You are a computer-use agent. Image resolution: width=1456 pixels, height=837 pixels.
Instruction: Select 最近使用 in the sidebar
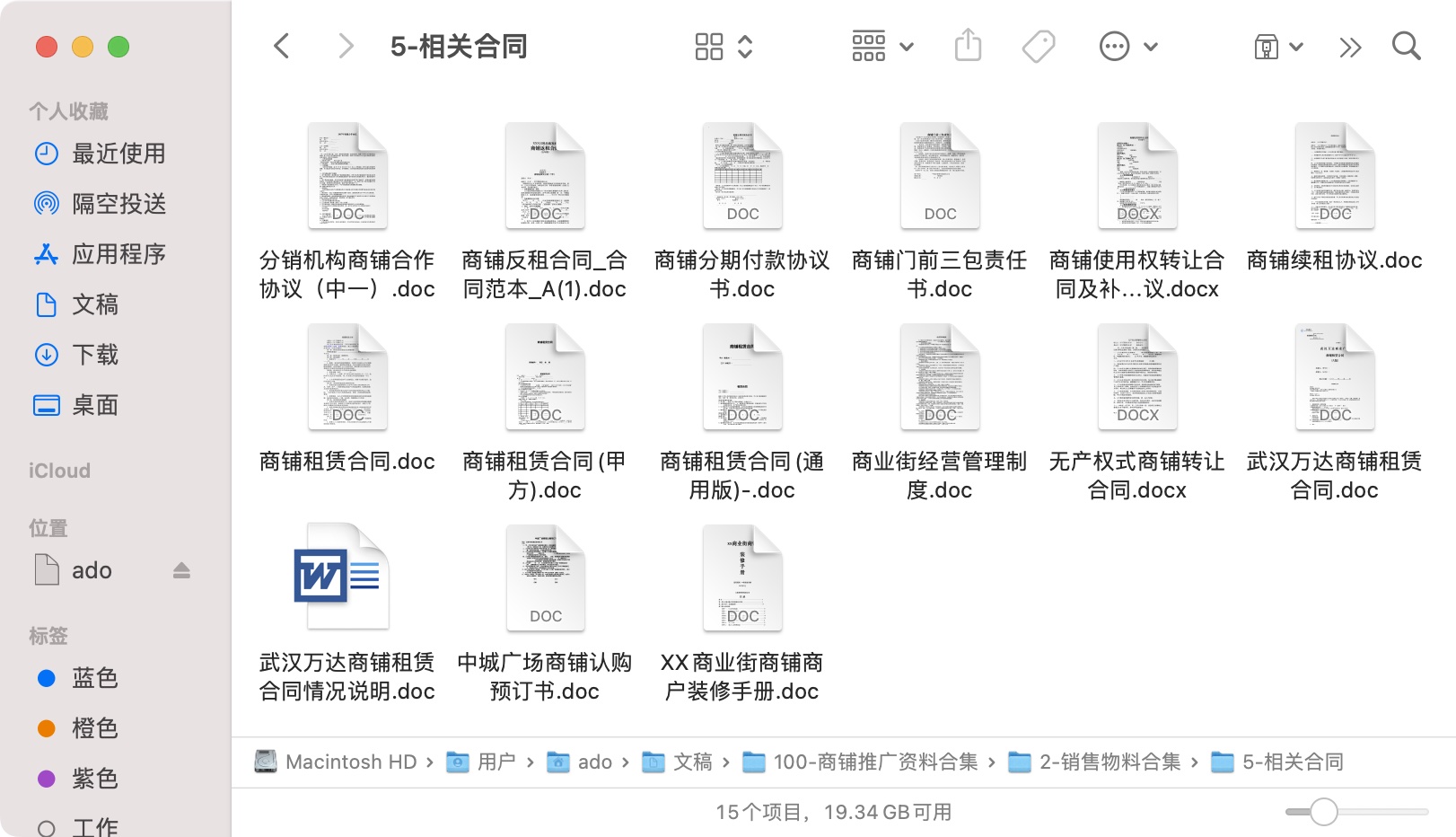click(118, 154)
